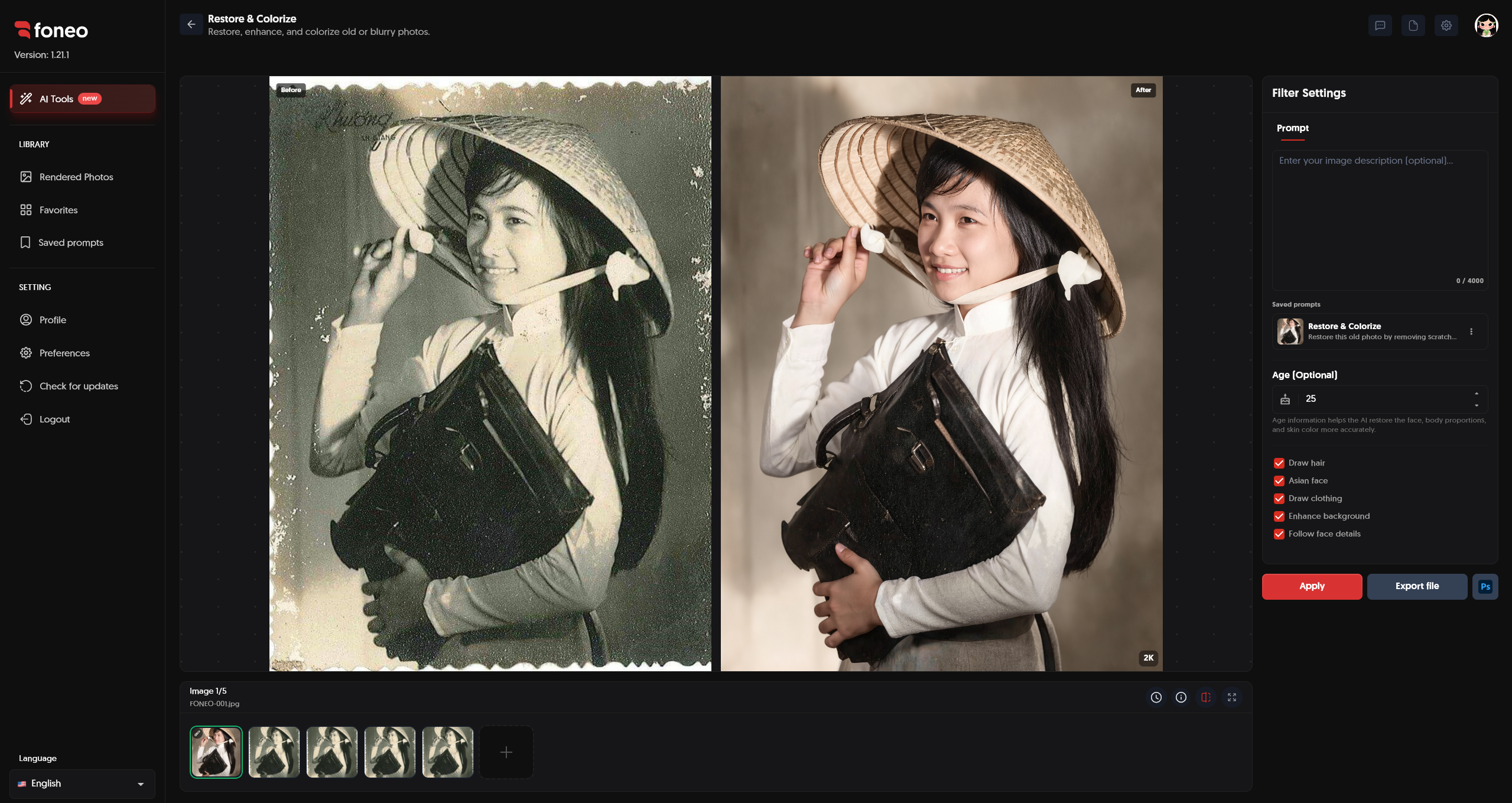Viewport: 1512px width, 803px height.
Task: Open the user avatar menu
Action: click(x=1486, y=25)
